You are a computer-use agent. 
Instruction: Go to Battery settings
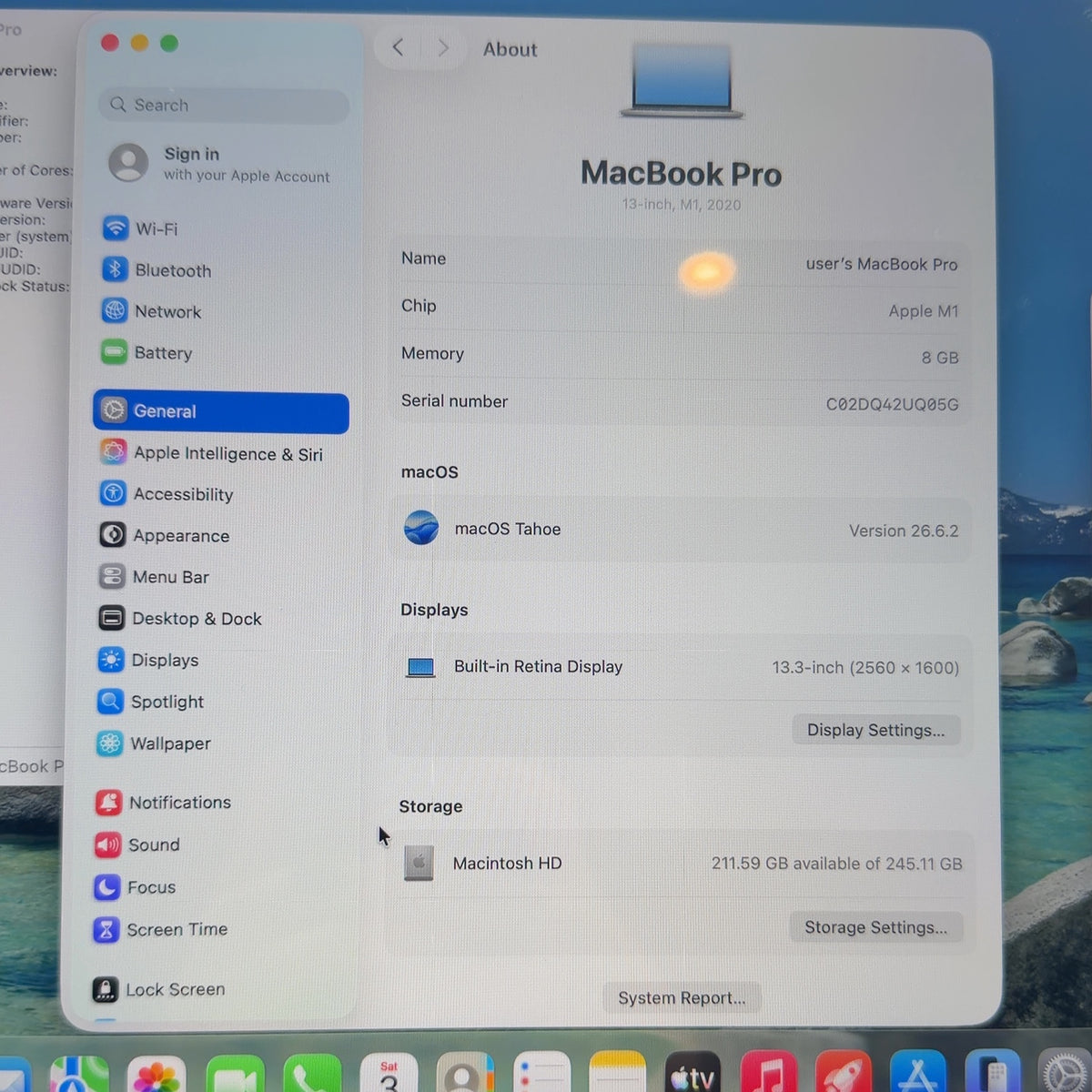tap(147, 352)
